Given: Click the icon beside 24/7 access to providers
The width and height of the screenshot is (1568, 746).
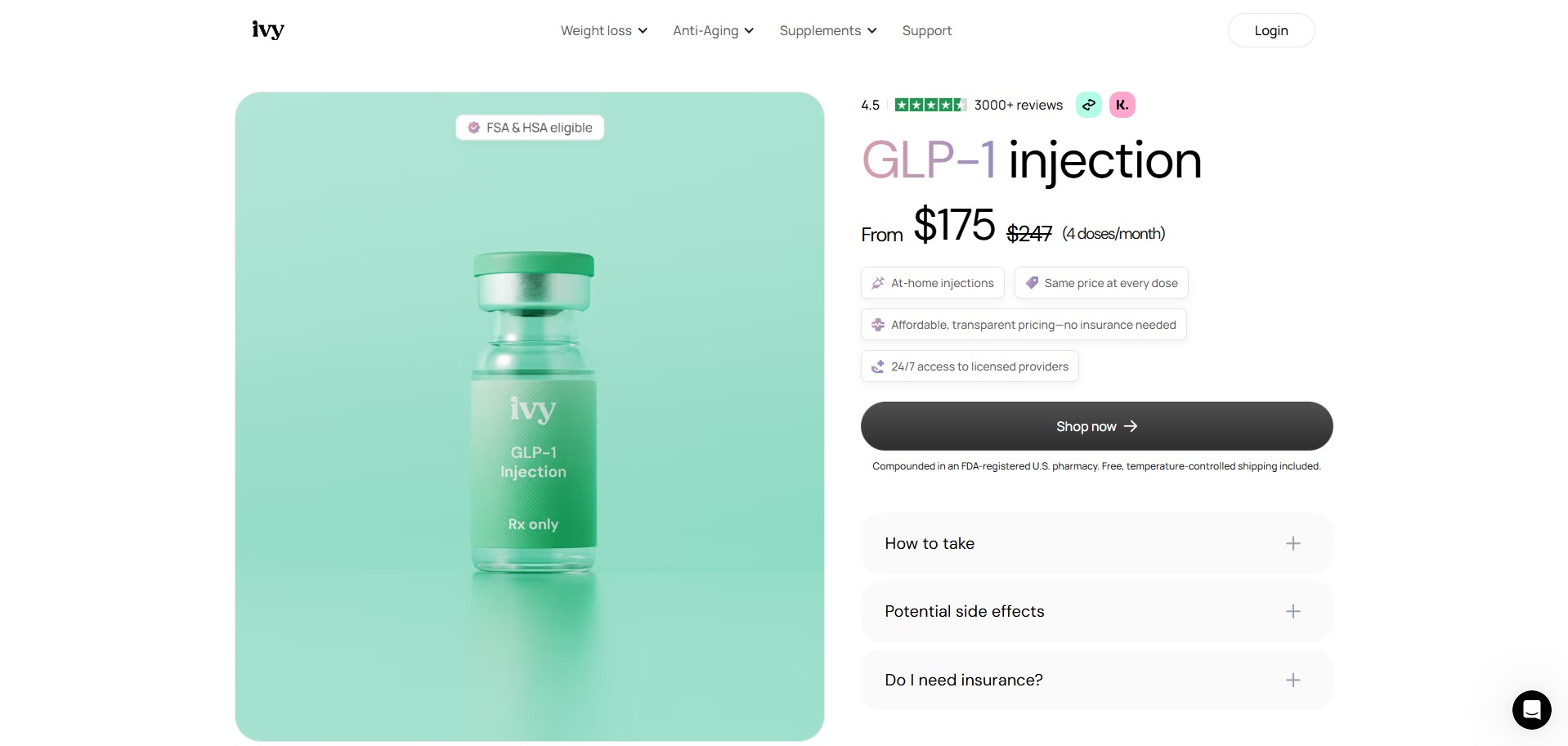Looking at the screenshot, I should pos(878,366).
